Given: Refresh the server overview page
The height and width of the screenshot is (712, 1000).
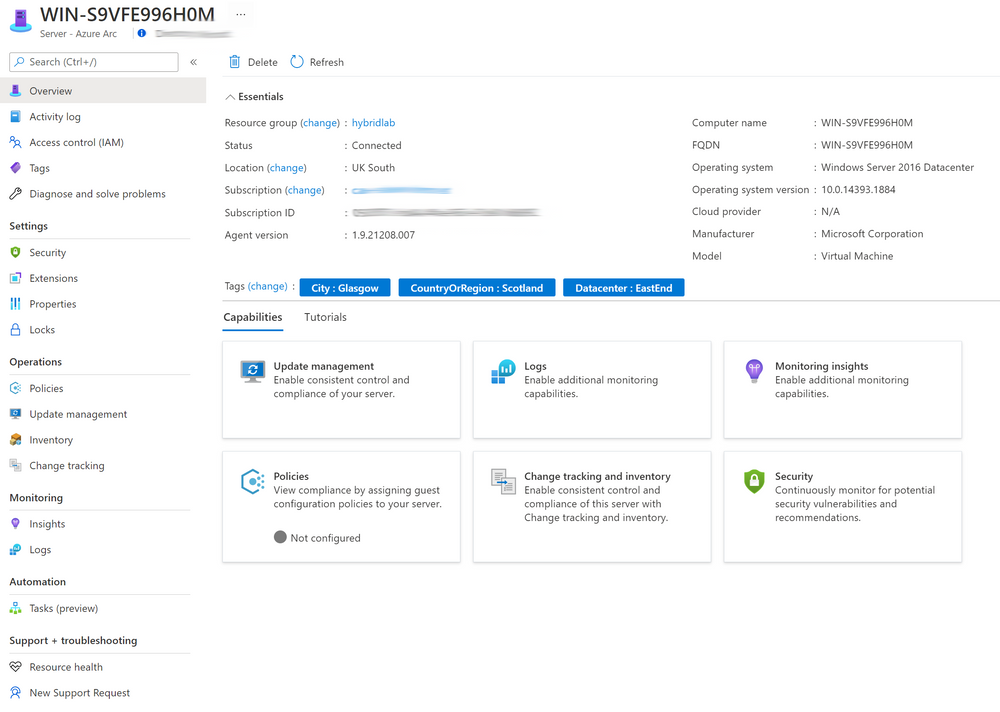Looking at the screenshot, I should click(x=317, y=61).
